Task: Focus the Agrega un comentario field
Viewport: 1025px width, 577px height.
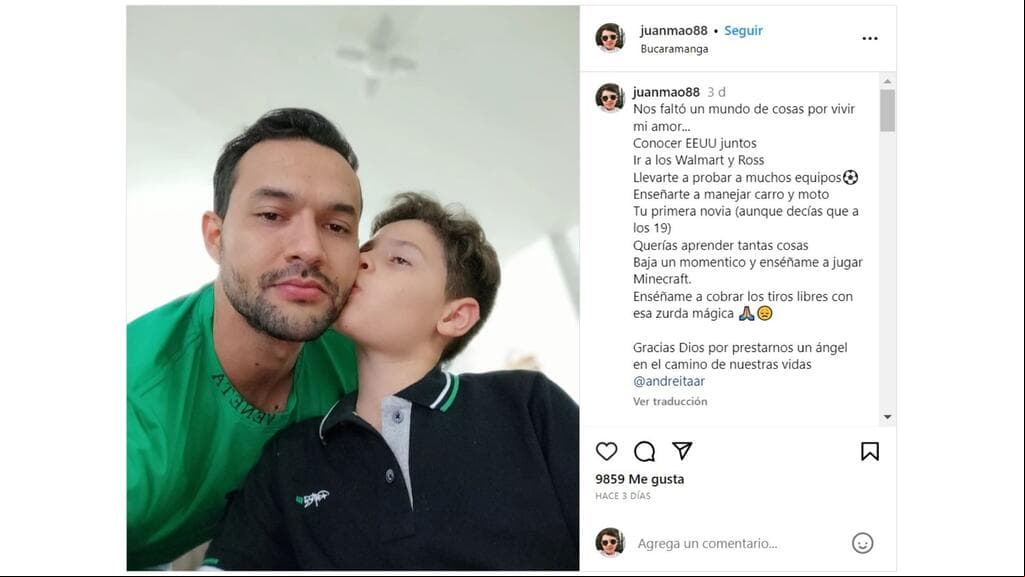Action: point(739,543)
